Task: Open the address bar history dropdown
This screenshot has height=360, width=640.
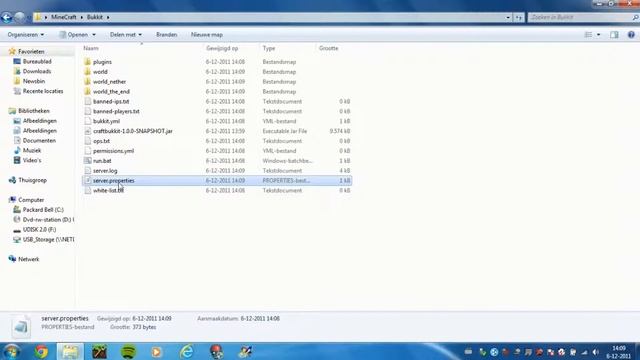Action: [508, 18]
